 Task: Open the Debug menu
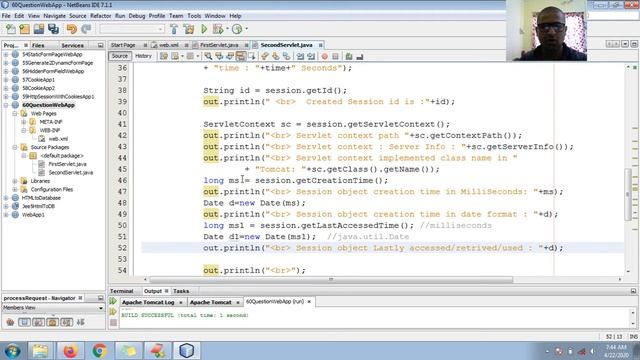(137, 16)
